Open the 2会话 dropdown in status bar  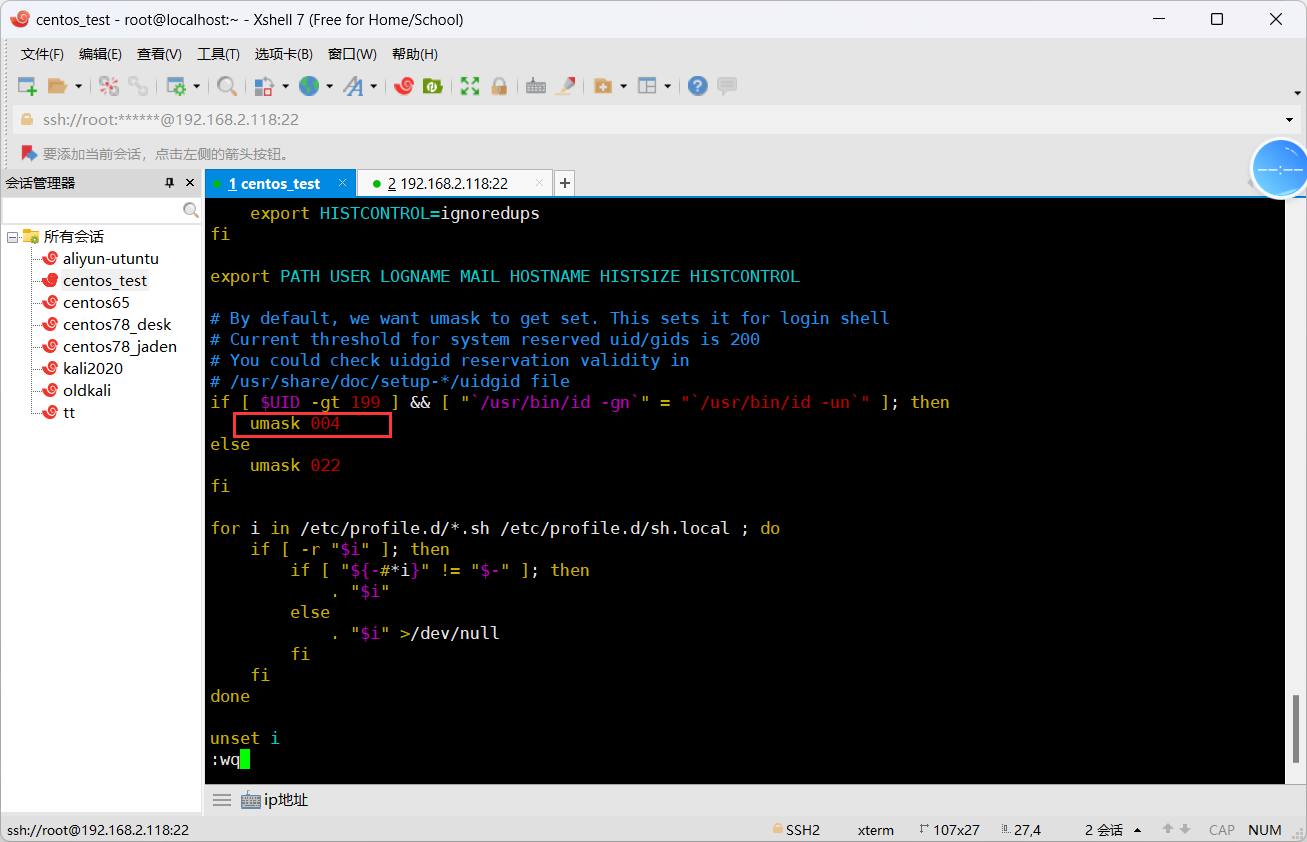point(1110,829)
